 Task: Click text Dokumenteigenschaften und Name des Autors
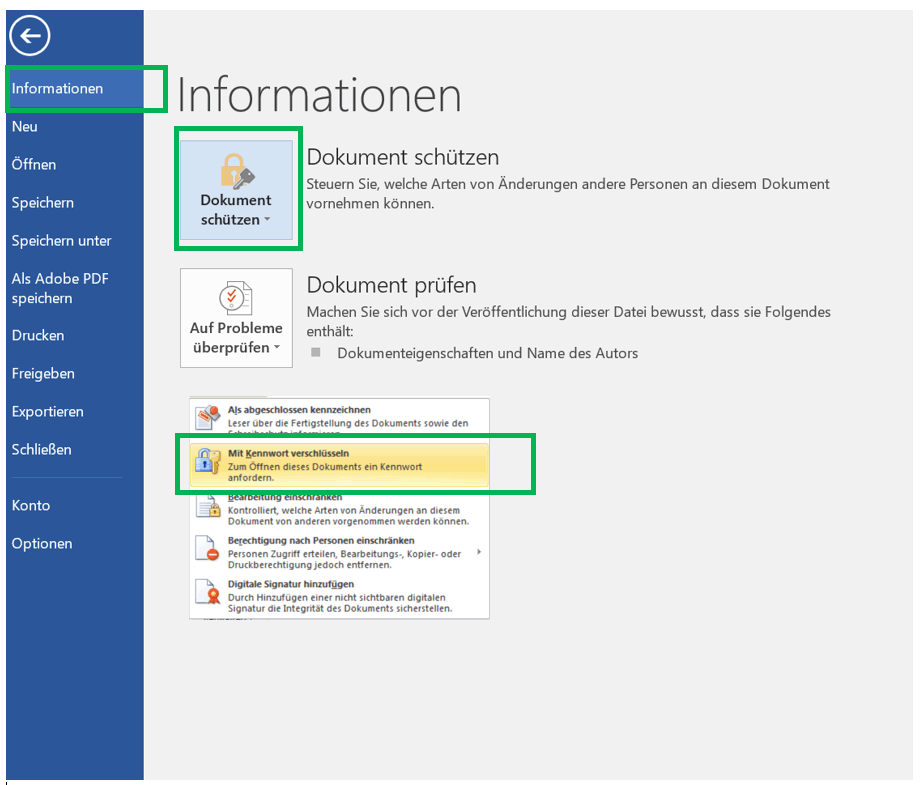tap(488, 353)
